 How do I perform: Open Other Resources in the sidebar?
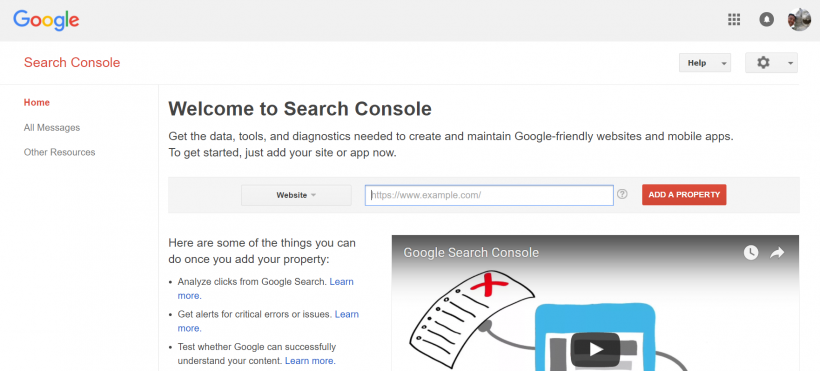coord(59,152)
